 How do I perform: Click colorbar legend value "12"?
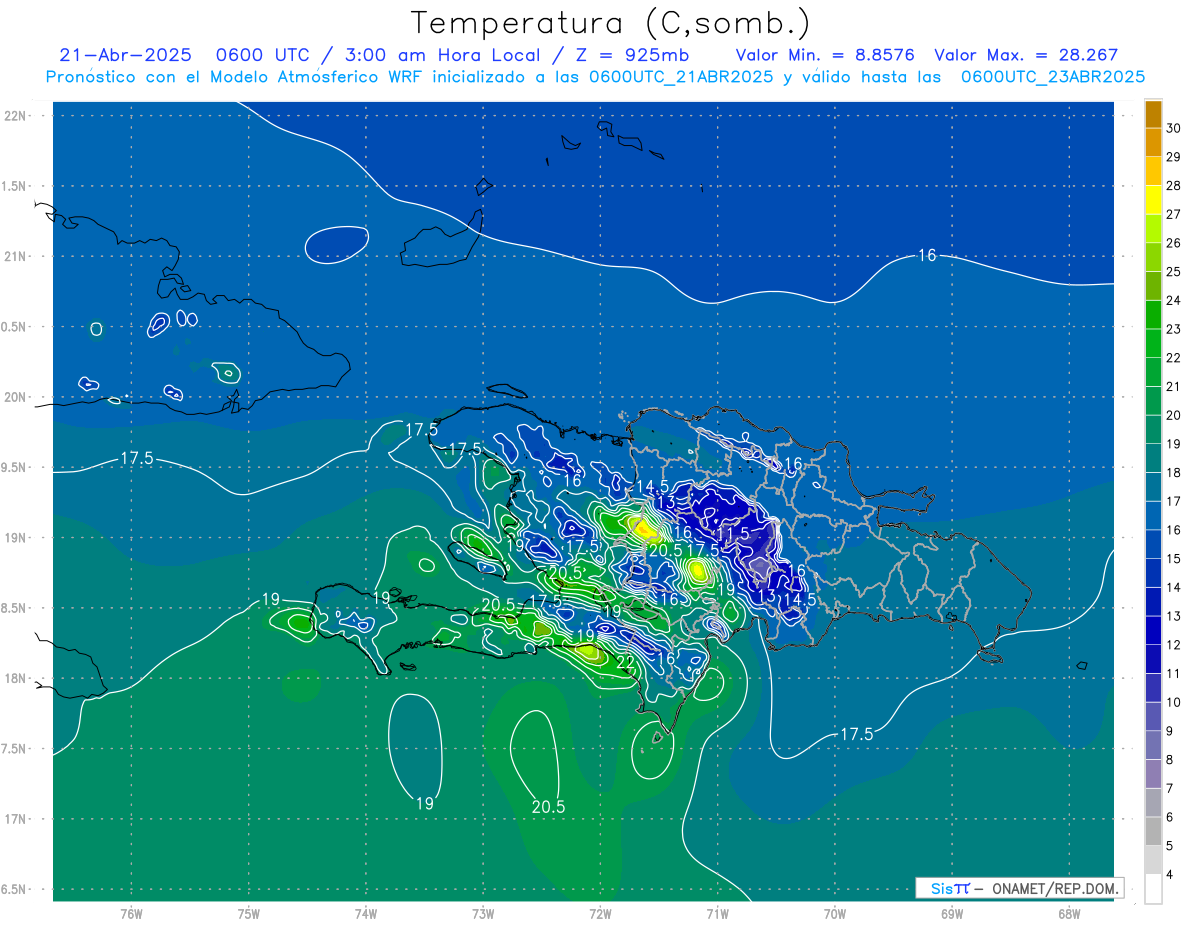[x=1173, y=645]
